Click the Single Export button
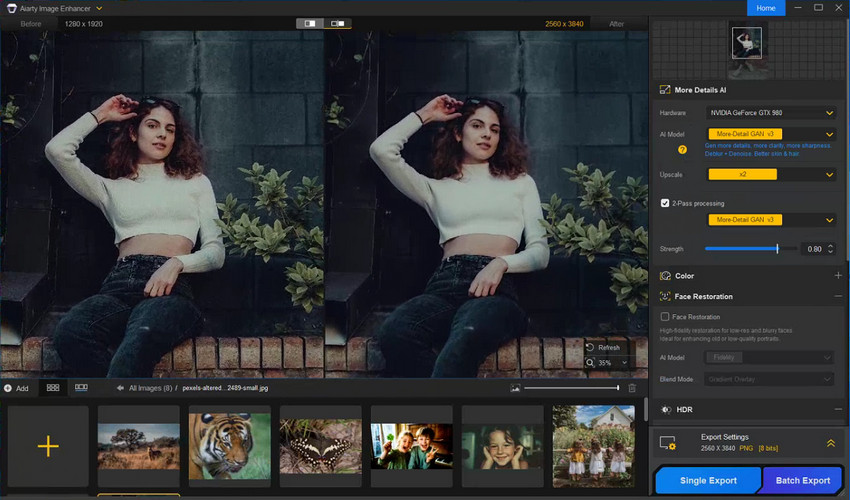 (x=708, y=480)
